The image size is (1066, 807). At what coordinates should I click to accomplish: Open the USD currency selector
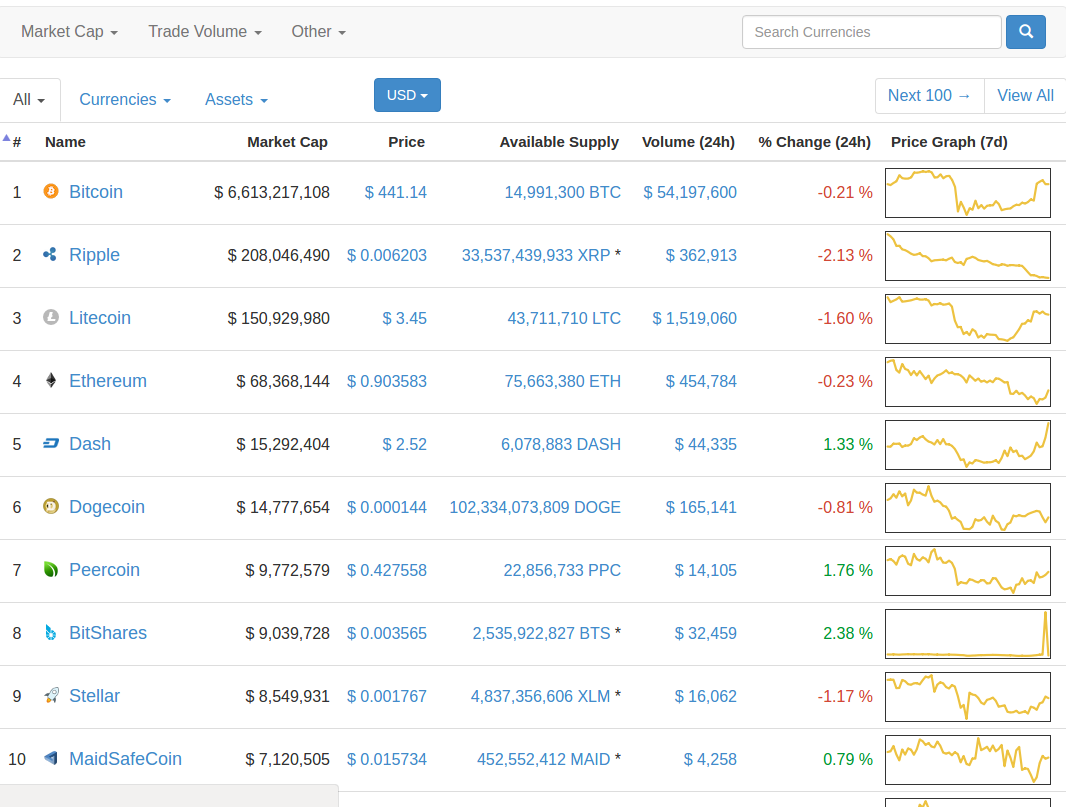click(x=407, y=95)
